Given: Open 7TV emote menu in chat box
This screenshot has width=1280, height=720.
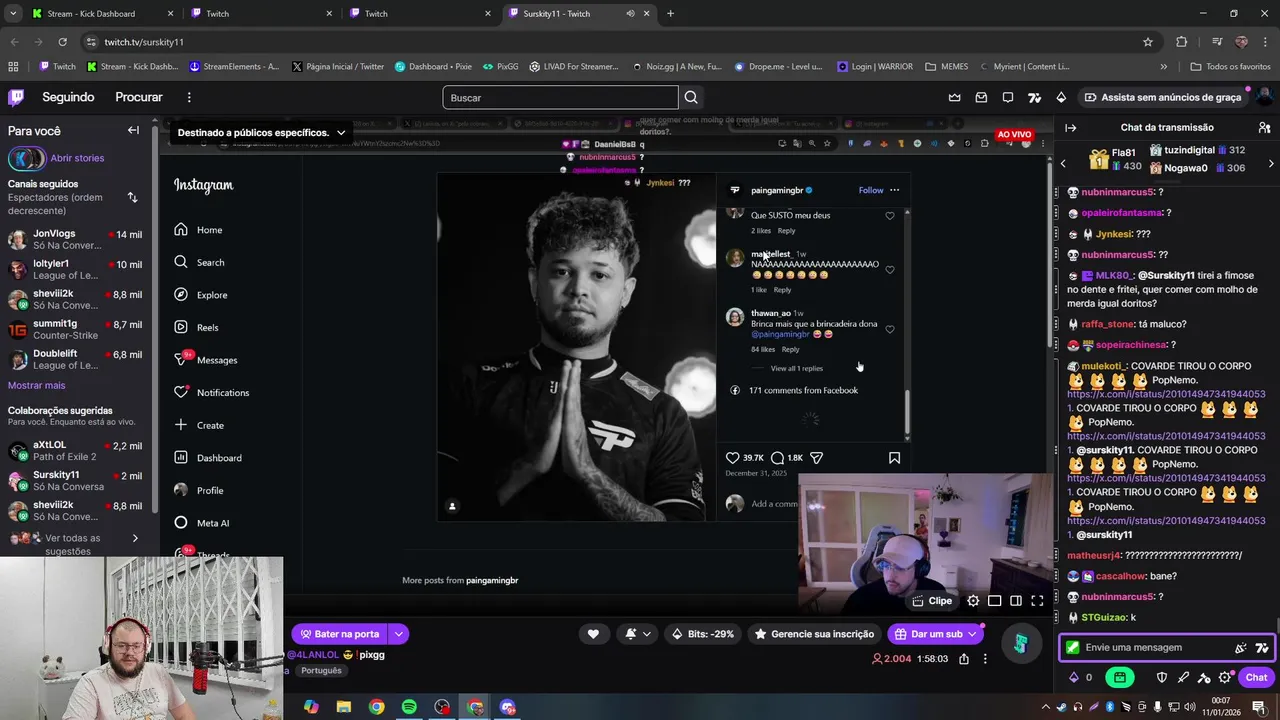Looking at the screenshot, I should pos(1262,647).
